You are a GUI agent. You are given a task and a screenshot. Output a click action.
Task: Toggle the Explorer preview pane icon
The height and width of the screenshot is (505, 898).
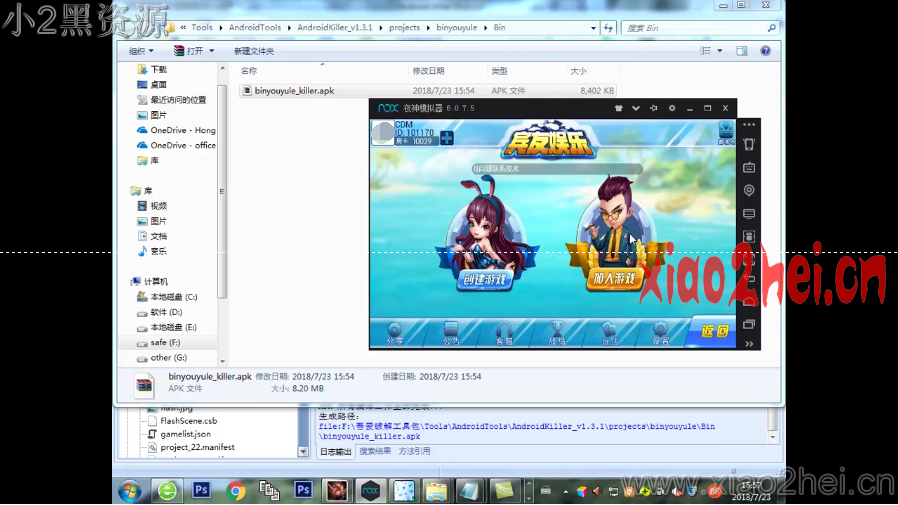(742, 51)
